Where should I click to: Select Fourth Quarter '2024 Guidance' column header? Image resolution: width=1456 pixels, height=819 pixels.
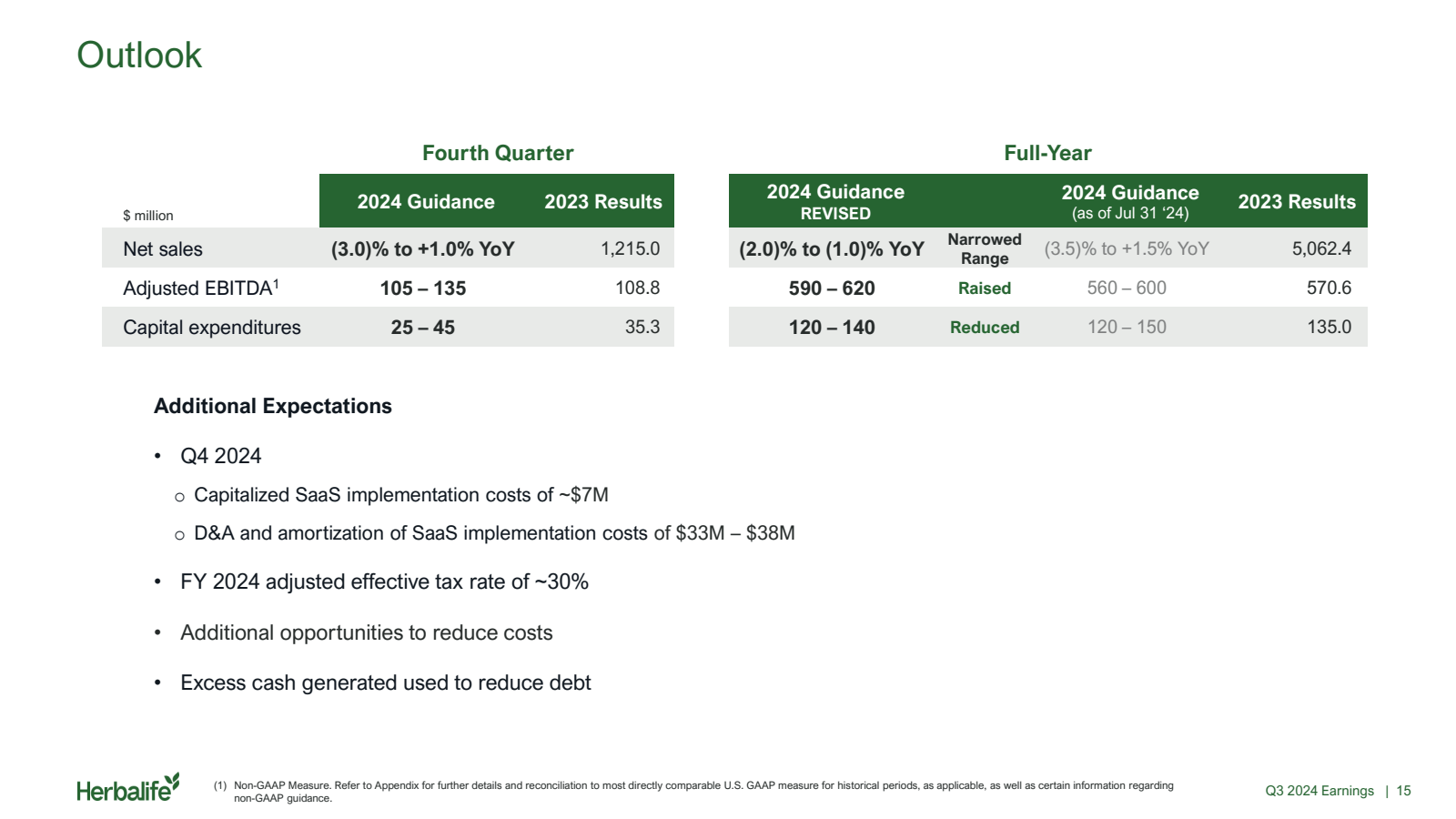pyautogui.click(x=426, y=202)
